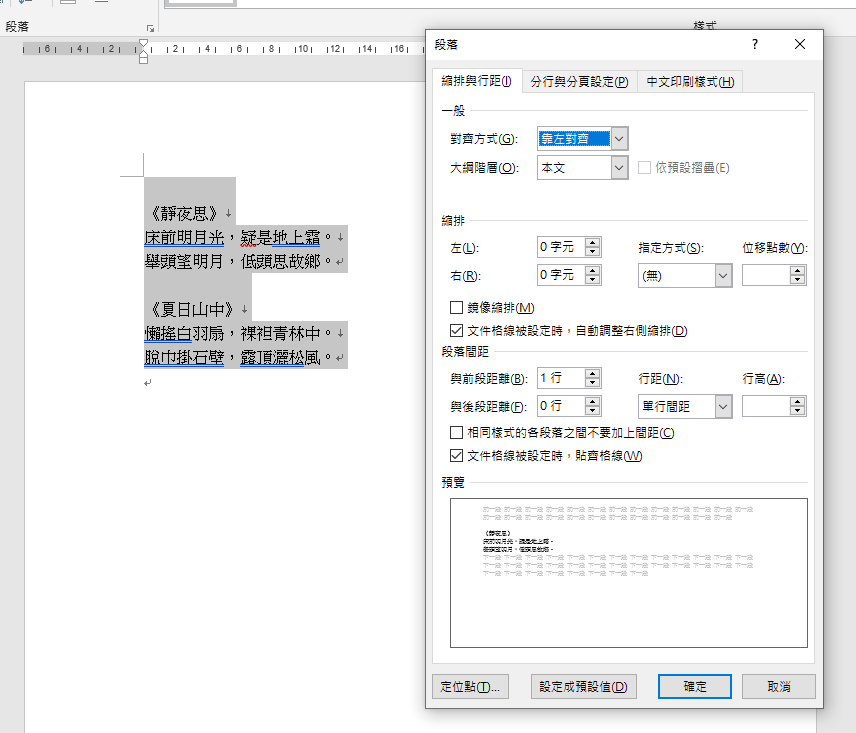Uncheck 文件格線被設定時，貼齊格線 checkbox
Viewport: 856px width, 733px height.
pos(457,456)
